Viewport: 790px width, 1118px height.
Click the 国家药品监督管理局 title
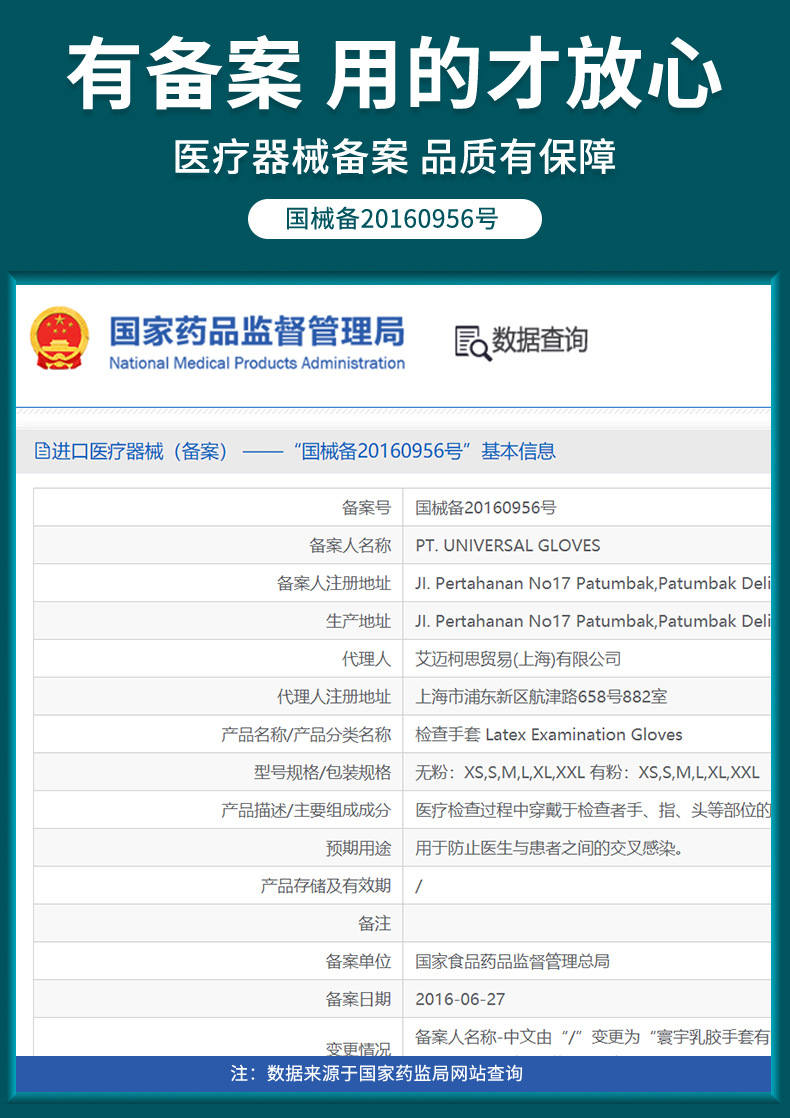click(x=257, y=332)
